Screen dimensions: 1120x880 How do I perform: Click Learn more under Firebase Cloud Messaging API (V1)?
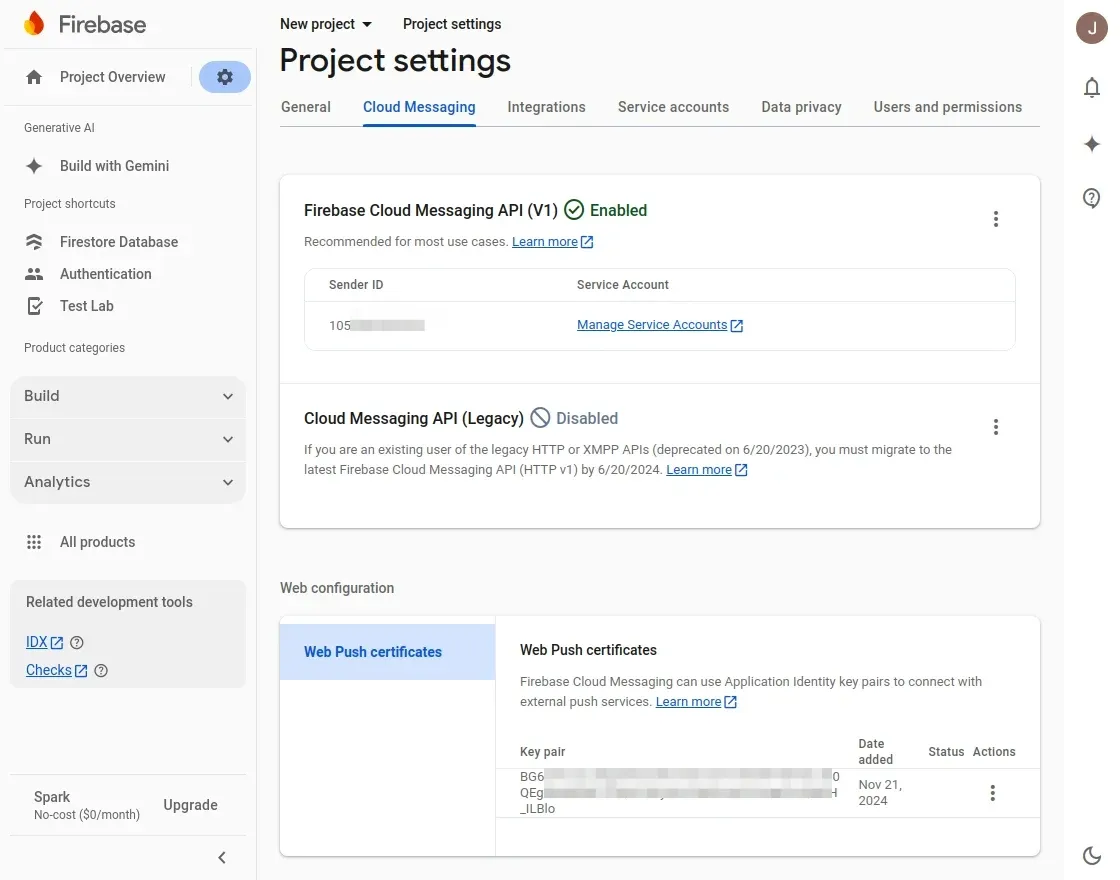(545, 241)
